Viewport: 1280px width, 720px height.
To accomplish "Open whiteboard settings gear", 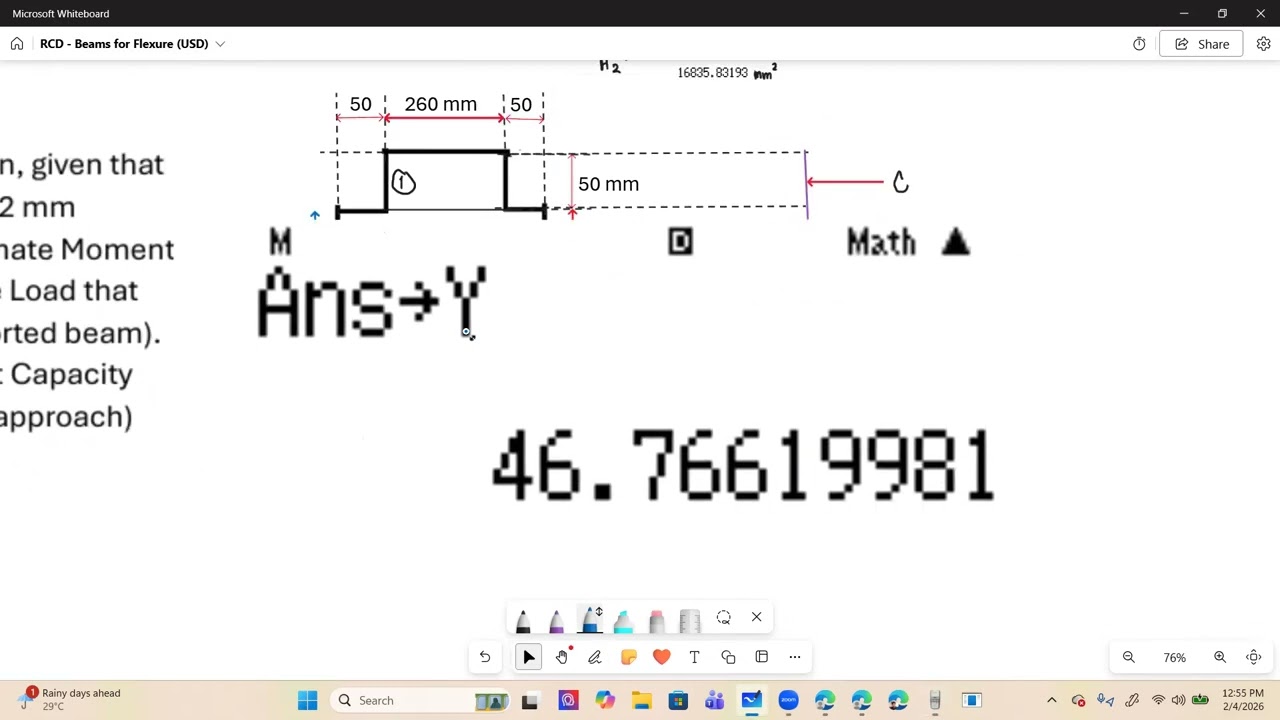I will pos(1263,44).
